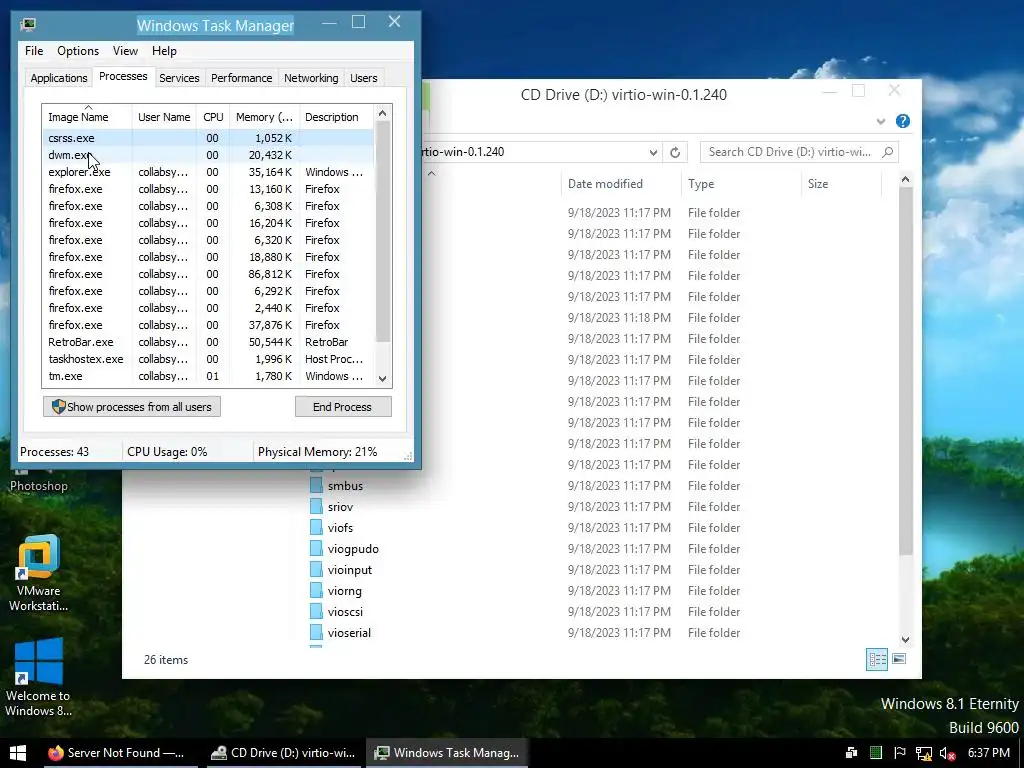Image resolution: width=1024 pixels, height=768 pixels.
Task: Click Show processes from all users button
Action: 132,407
